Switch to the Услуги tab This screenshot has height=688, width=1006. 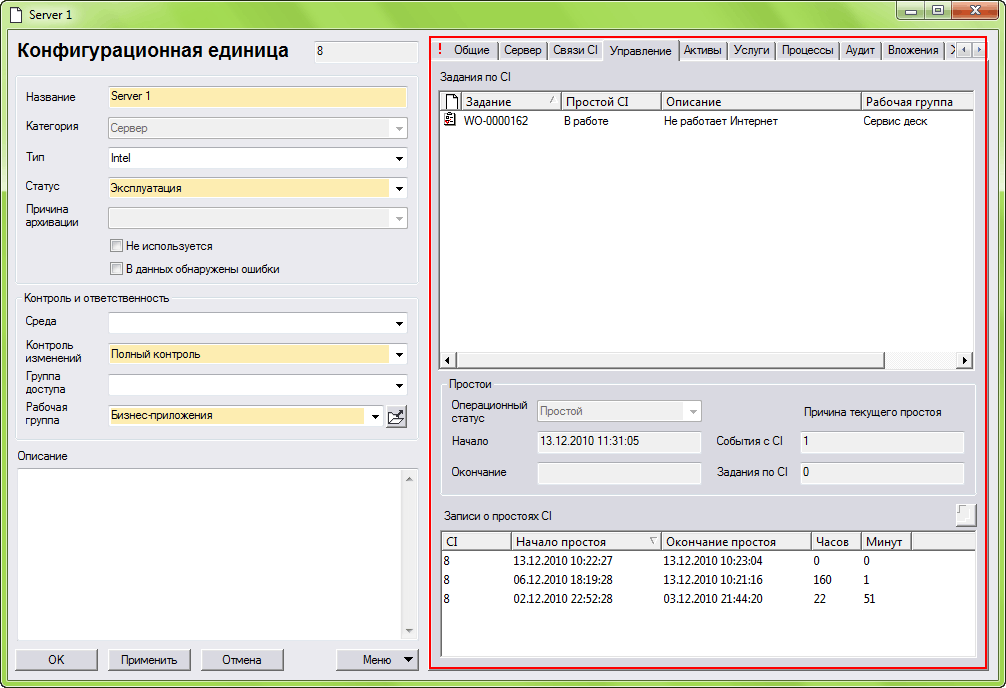[x=751, y=50]
